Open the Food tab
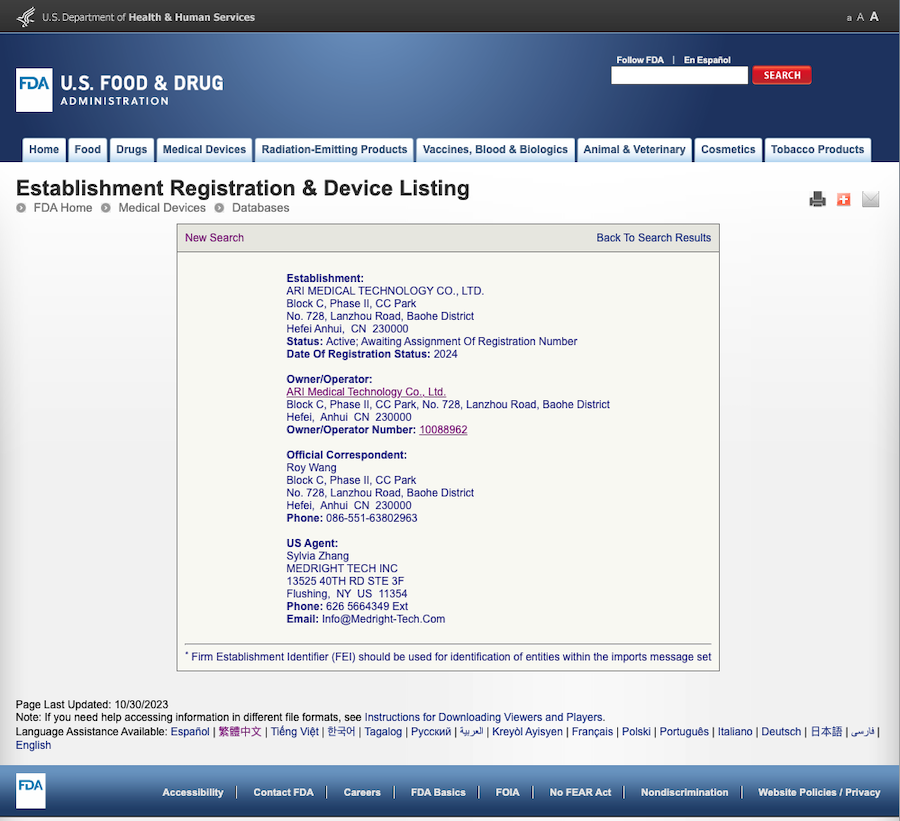 [x=88, y=150]
